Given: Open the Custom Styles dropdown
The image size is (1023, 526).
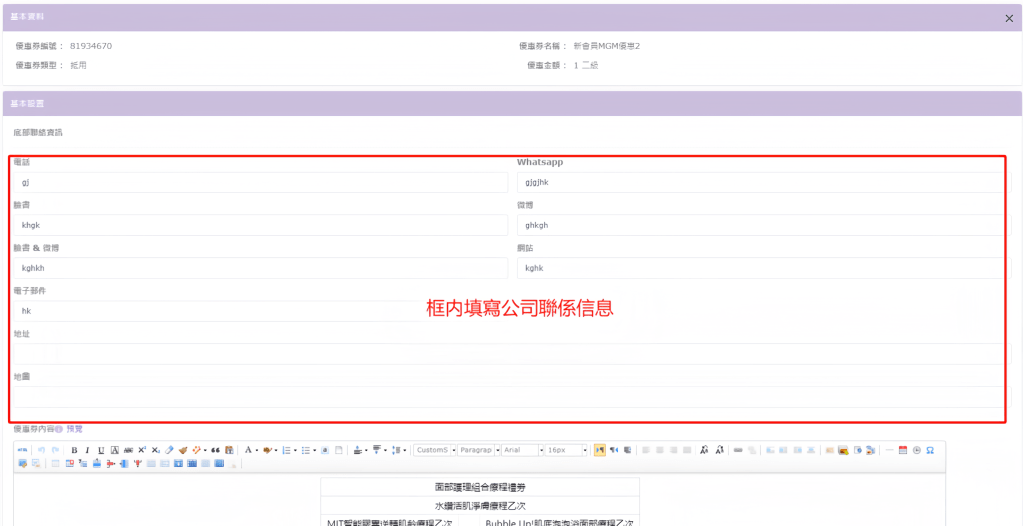Looking at the screenshot, I should pyautogui.click(x=434, y=450).
